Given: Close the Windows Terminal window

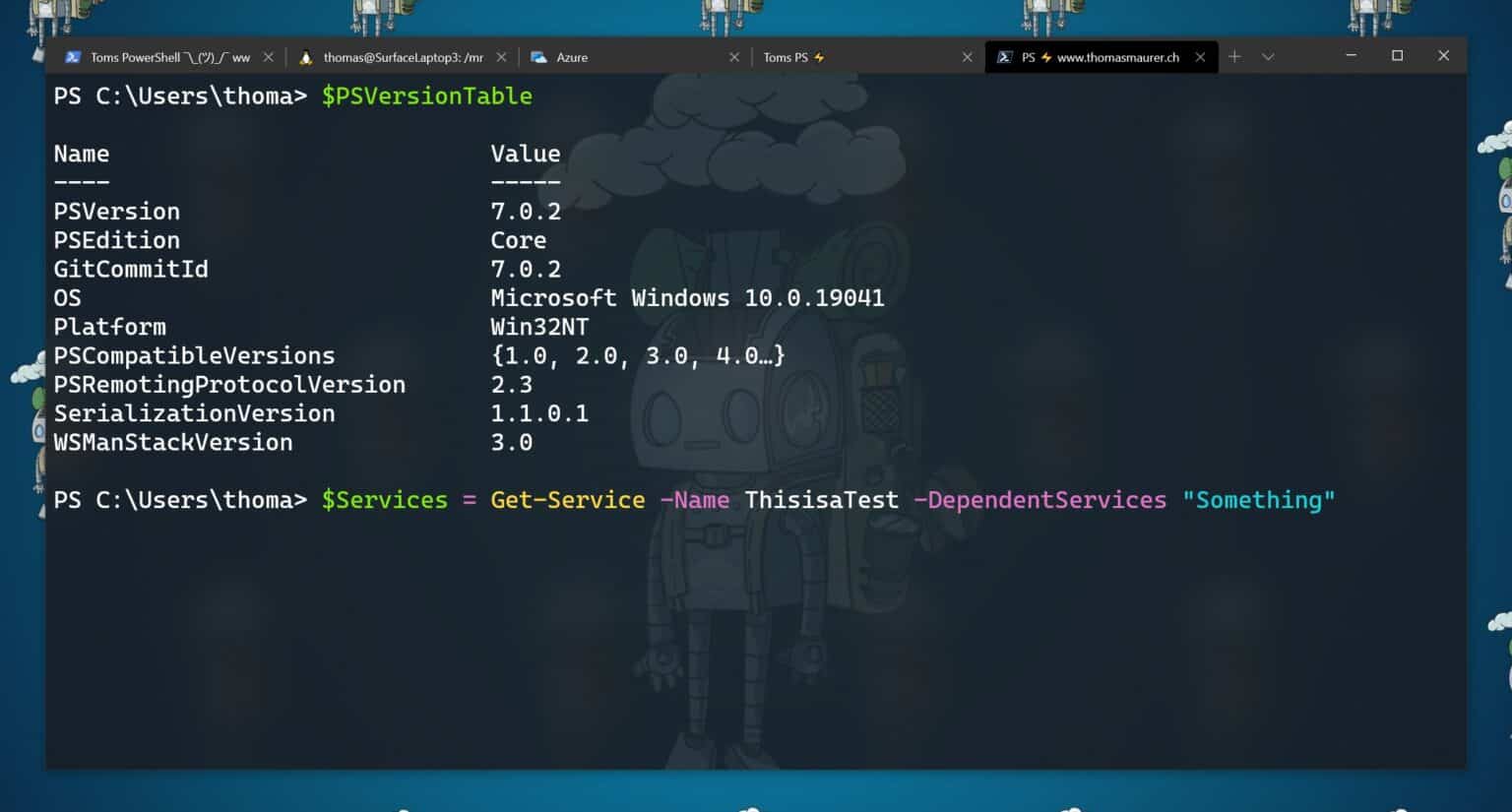Looking at the screenshot, I should coord(1443,55).
